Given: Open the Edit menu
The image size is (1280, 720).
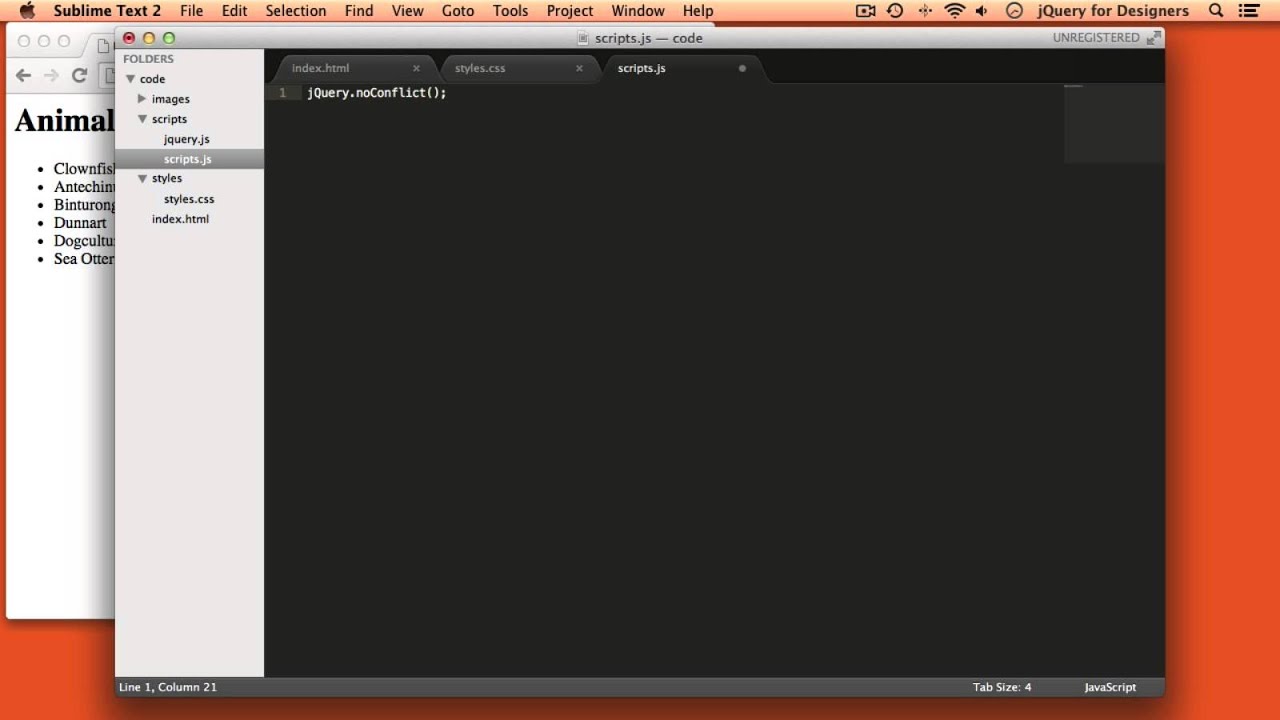Looking at the screenshot, I should coord(234,11).
